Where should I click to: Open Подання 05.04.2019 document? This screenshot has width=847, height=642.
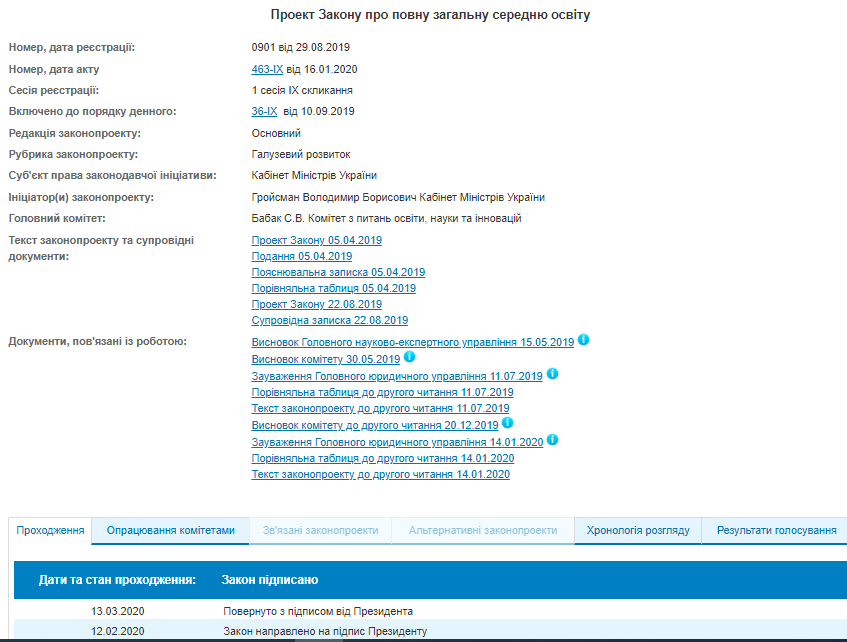(301, 256)
